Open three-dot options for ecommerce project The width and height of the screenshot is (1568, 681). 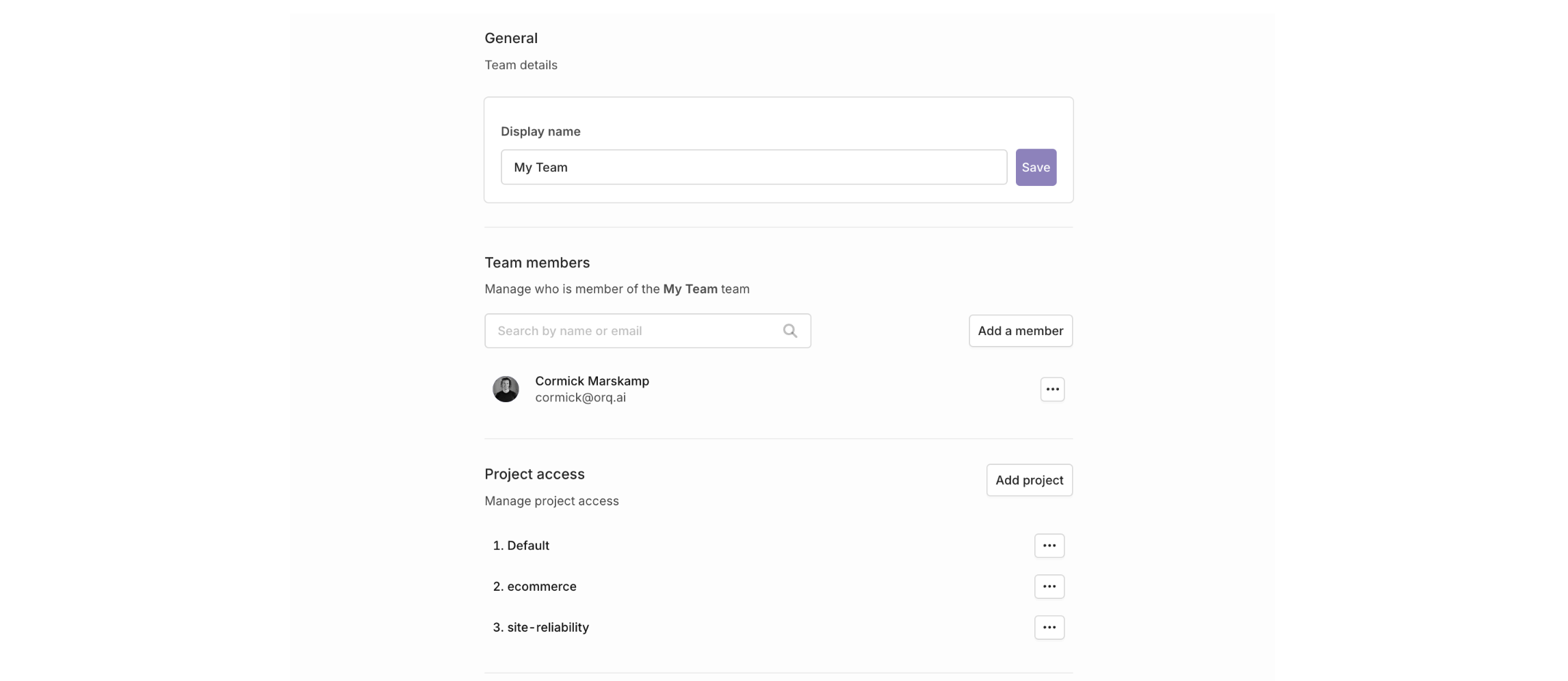(x=1049, y=587)
